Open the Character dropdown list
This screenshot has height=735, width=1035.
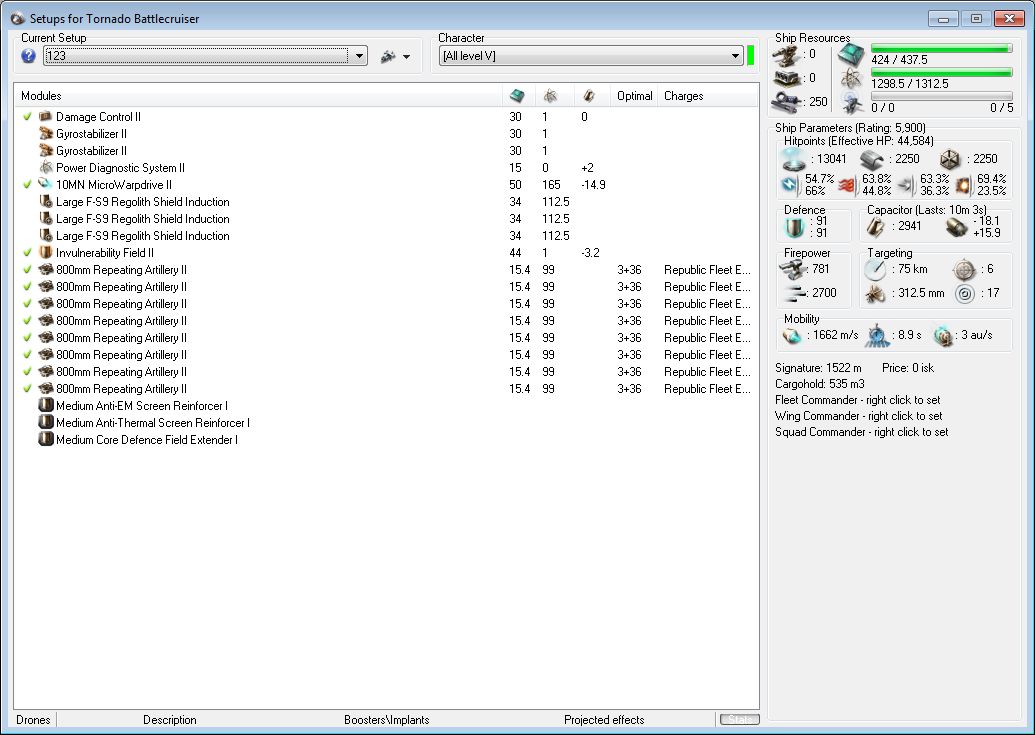pos(734,56)
